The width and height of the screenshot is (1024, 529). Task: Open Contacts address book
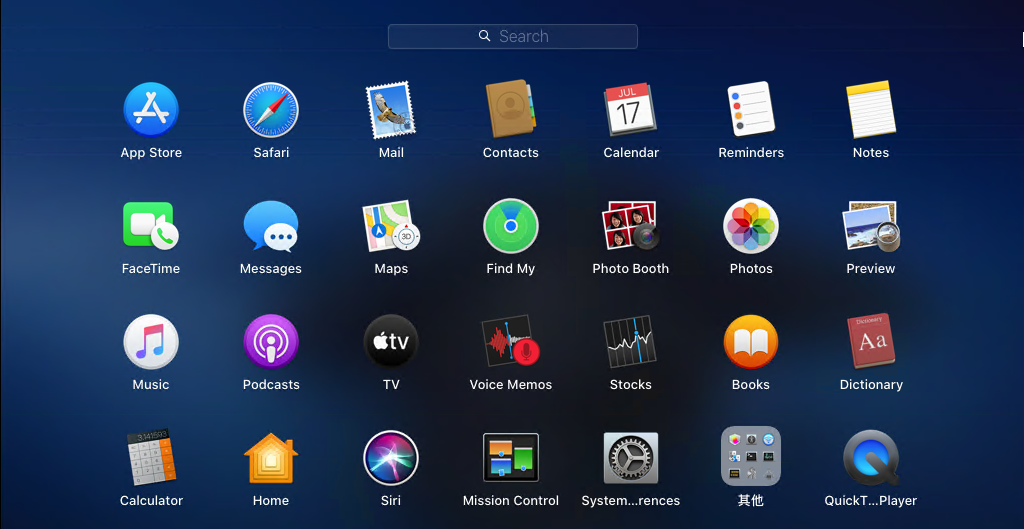point(511,110)
